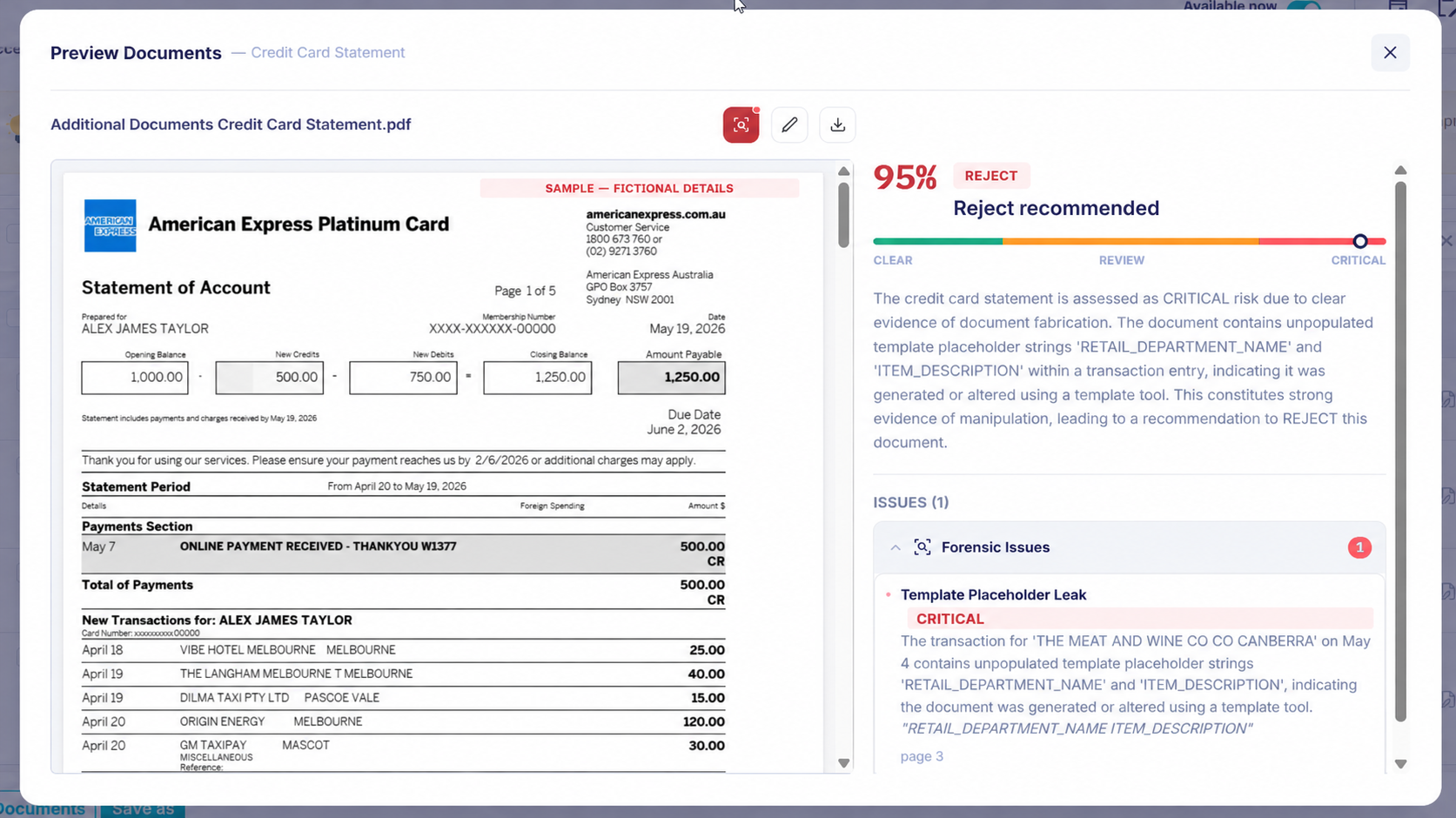Screen dimensions: 1456x818
Task: Click the document preview scrollbar thumb
Action: (x=843, y=214)
